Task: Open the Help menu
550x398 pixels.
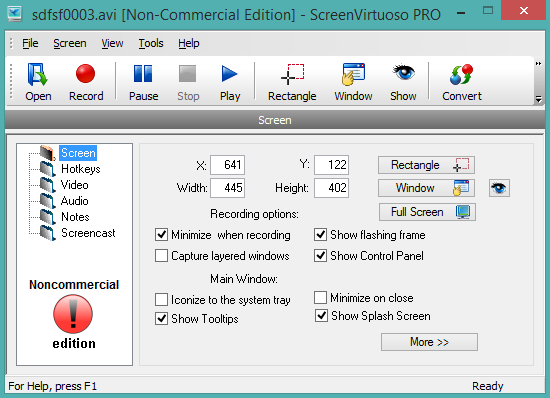Action: pyautogui.click(x=189, y=43)
